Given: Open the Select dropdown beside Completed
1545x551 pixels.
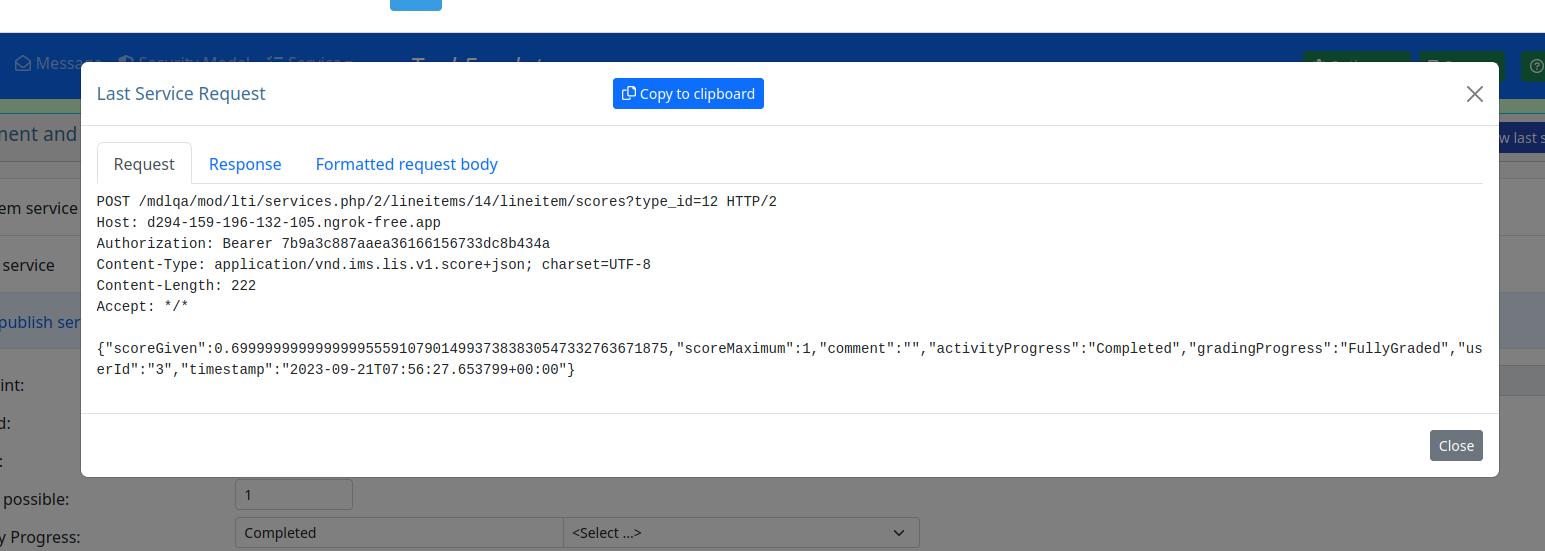Looking at the screenshot, I should [x=741, y=533].
